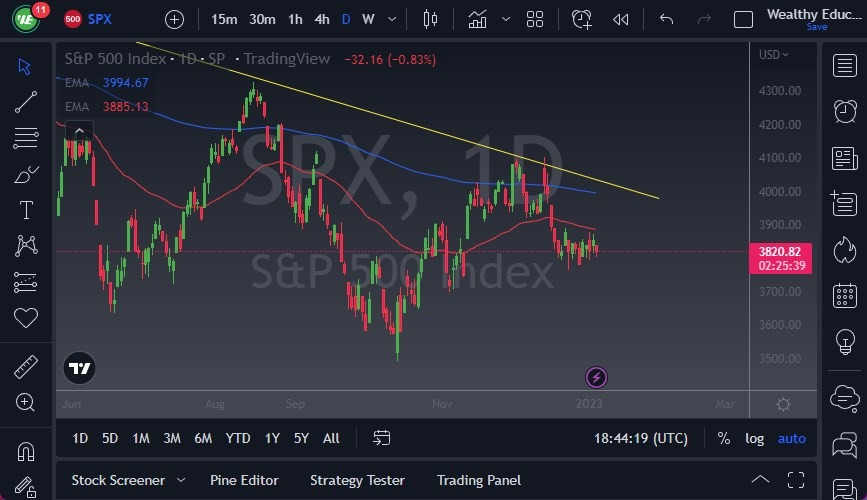Switch to 30m timeframe

point(262,20)
